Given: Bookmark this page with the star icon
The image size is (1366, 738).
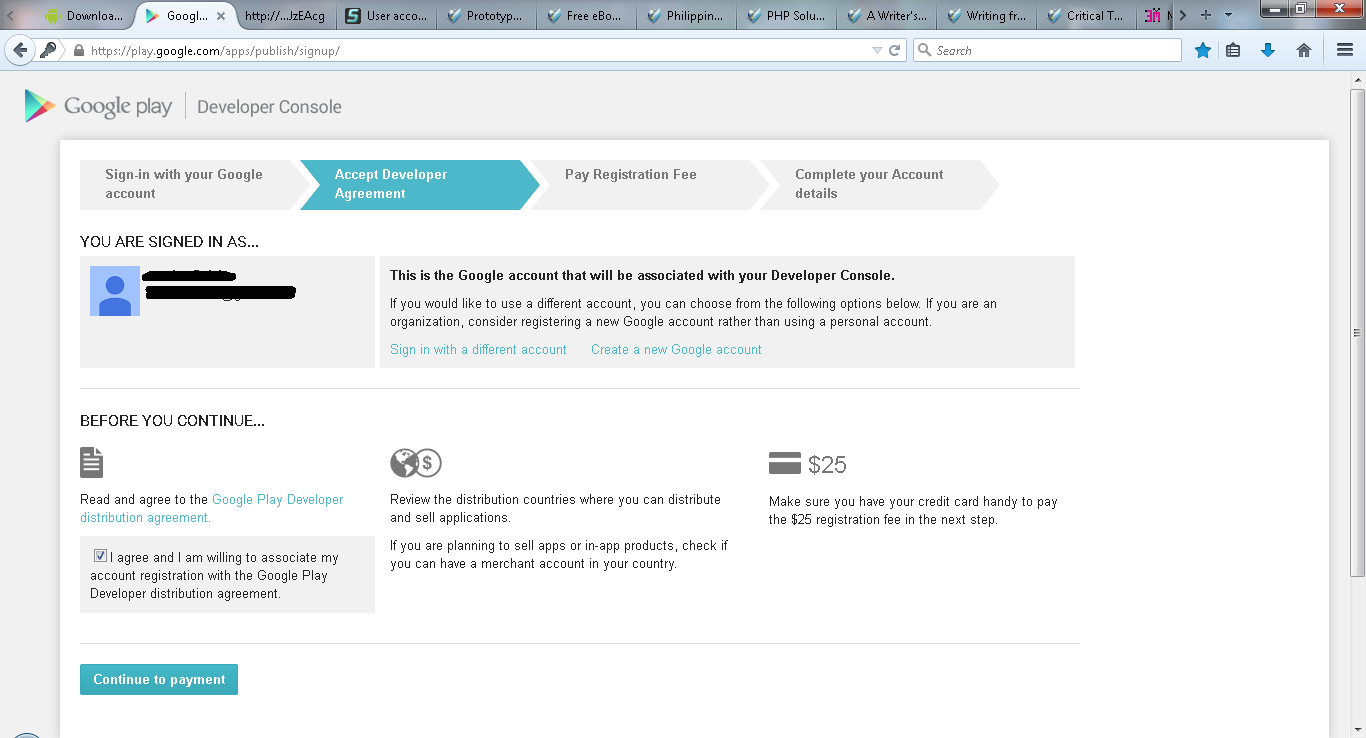Looking at the screenshot, I should coord(1203,50).
